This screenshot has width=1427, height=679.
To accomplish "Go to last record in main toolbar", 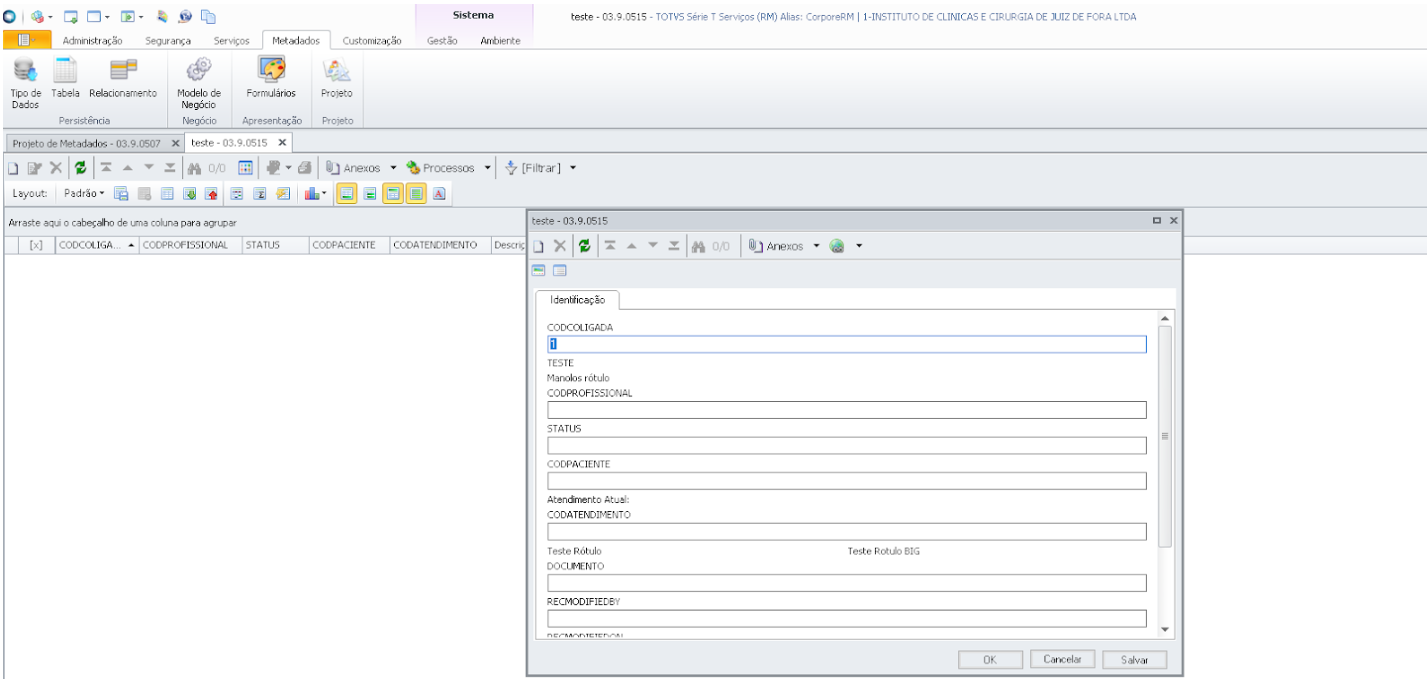I will pyautogui.click(x=169, y=168).
